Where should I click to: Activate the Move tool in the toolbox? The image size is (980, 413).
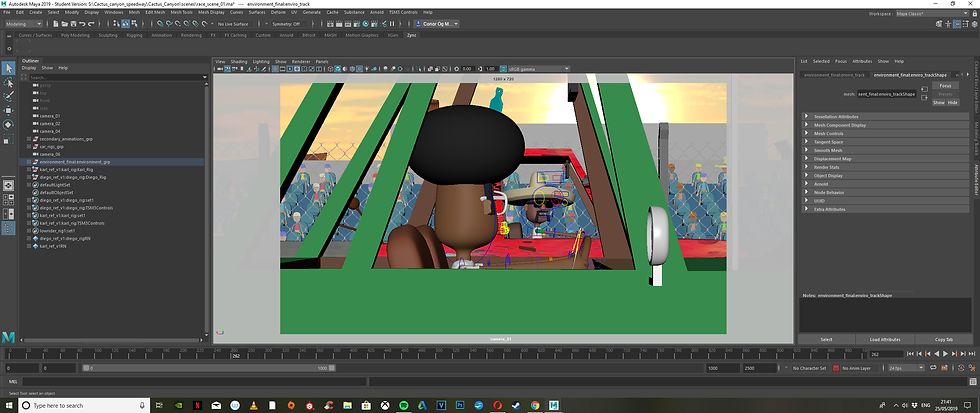click(8, 110)
